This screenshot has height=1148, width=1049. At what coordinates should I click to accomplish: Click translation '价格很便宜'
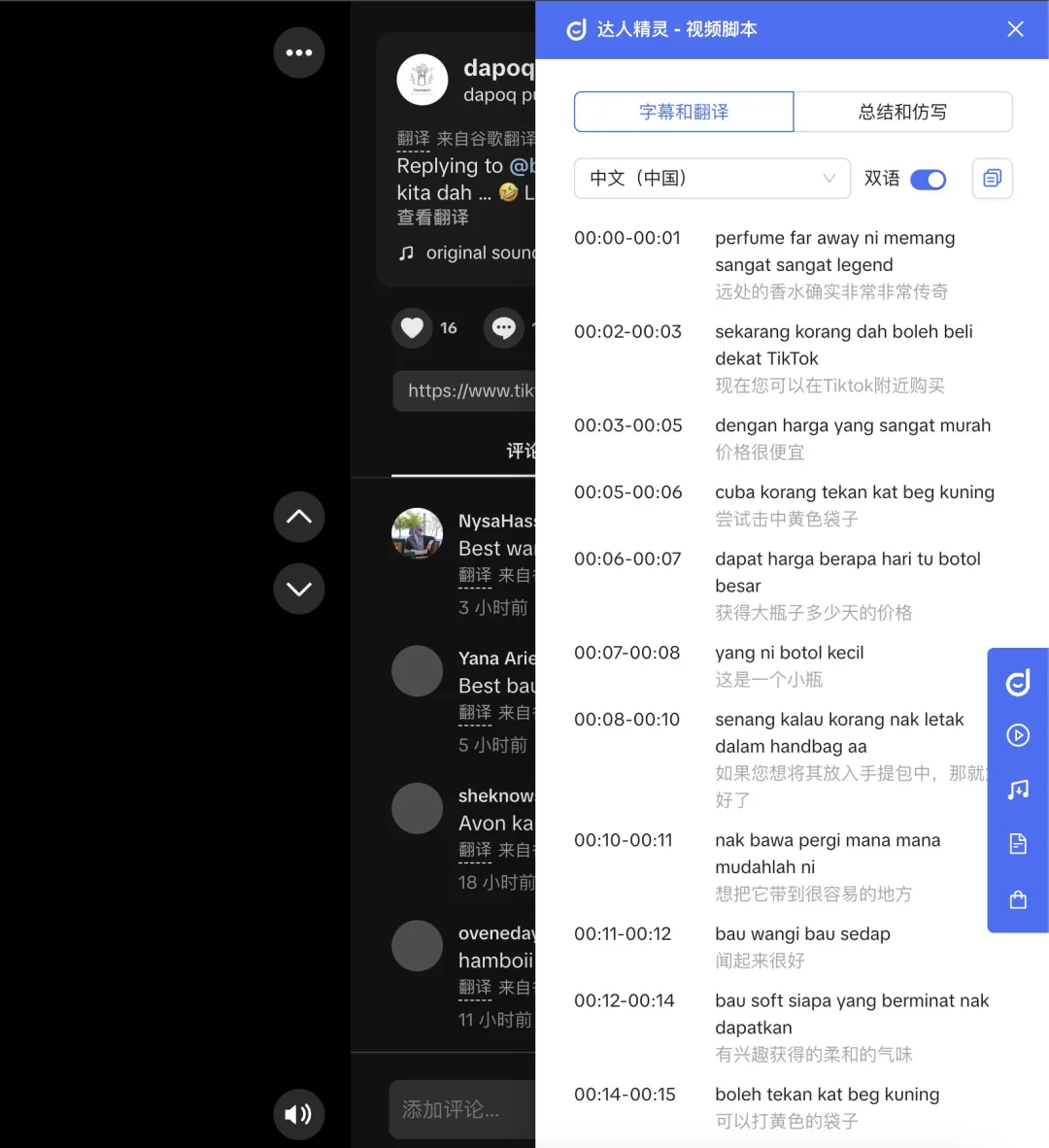(760, 453)
